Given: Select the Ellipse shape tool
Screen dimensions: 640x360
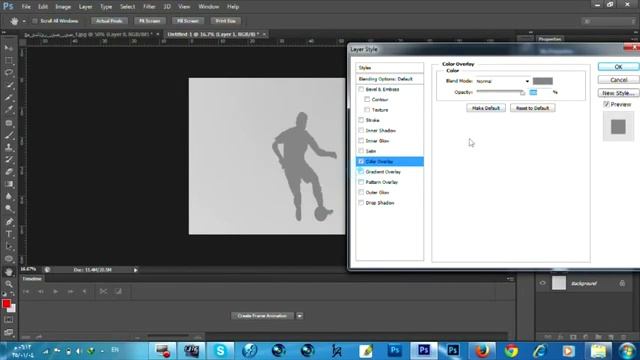Looking at the screenshot, I should 9,259.
